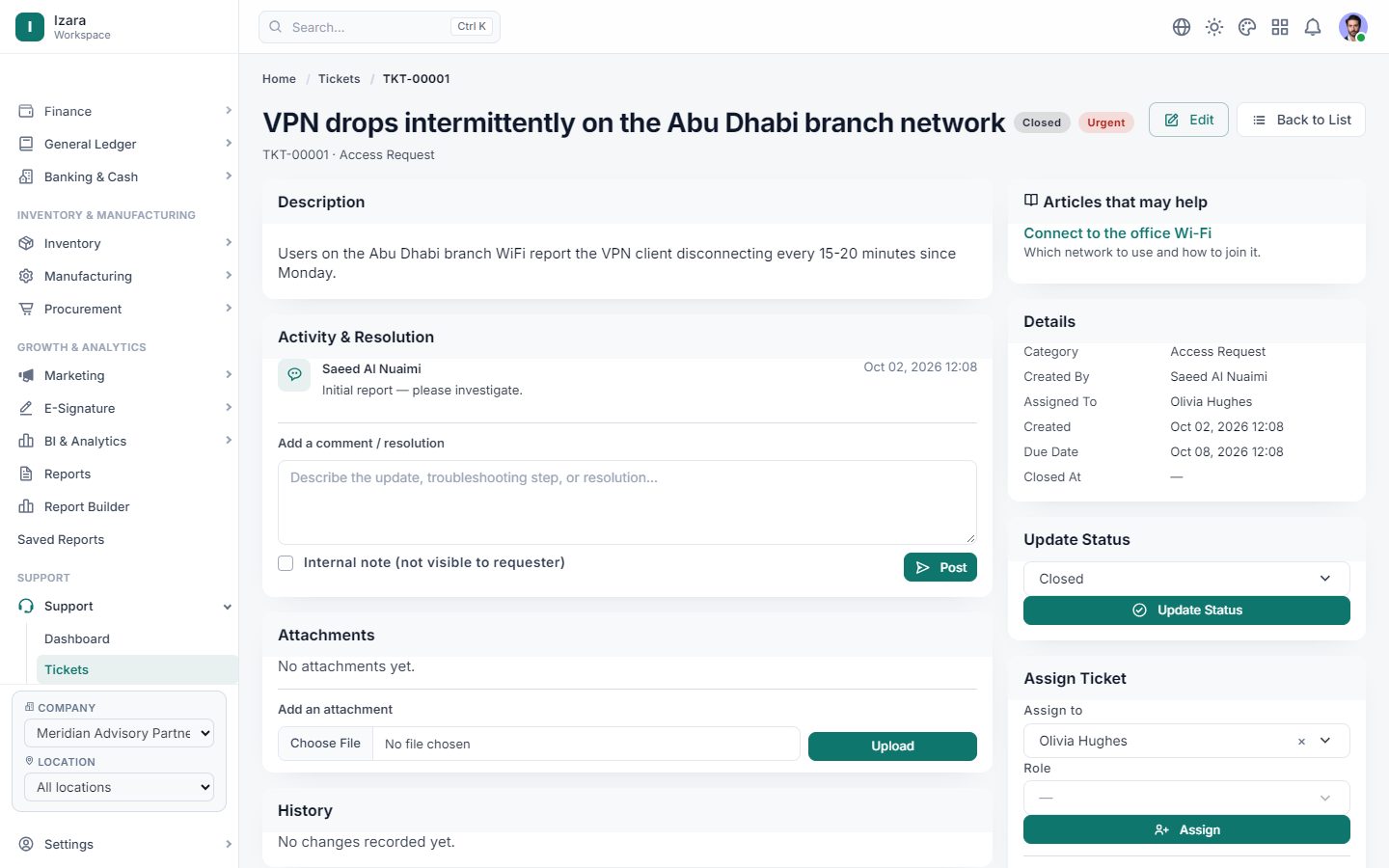Click the E-Signature pen icon

click(x=26, y=408)
